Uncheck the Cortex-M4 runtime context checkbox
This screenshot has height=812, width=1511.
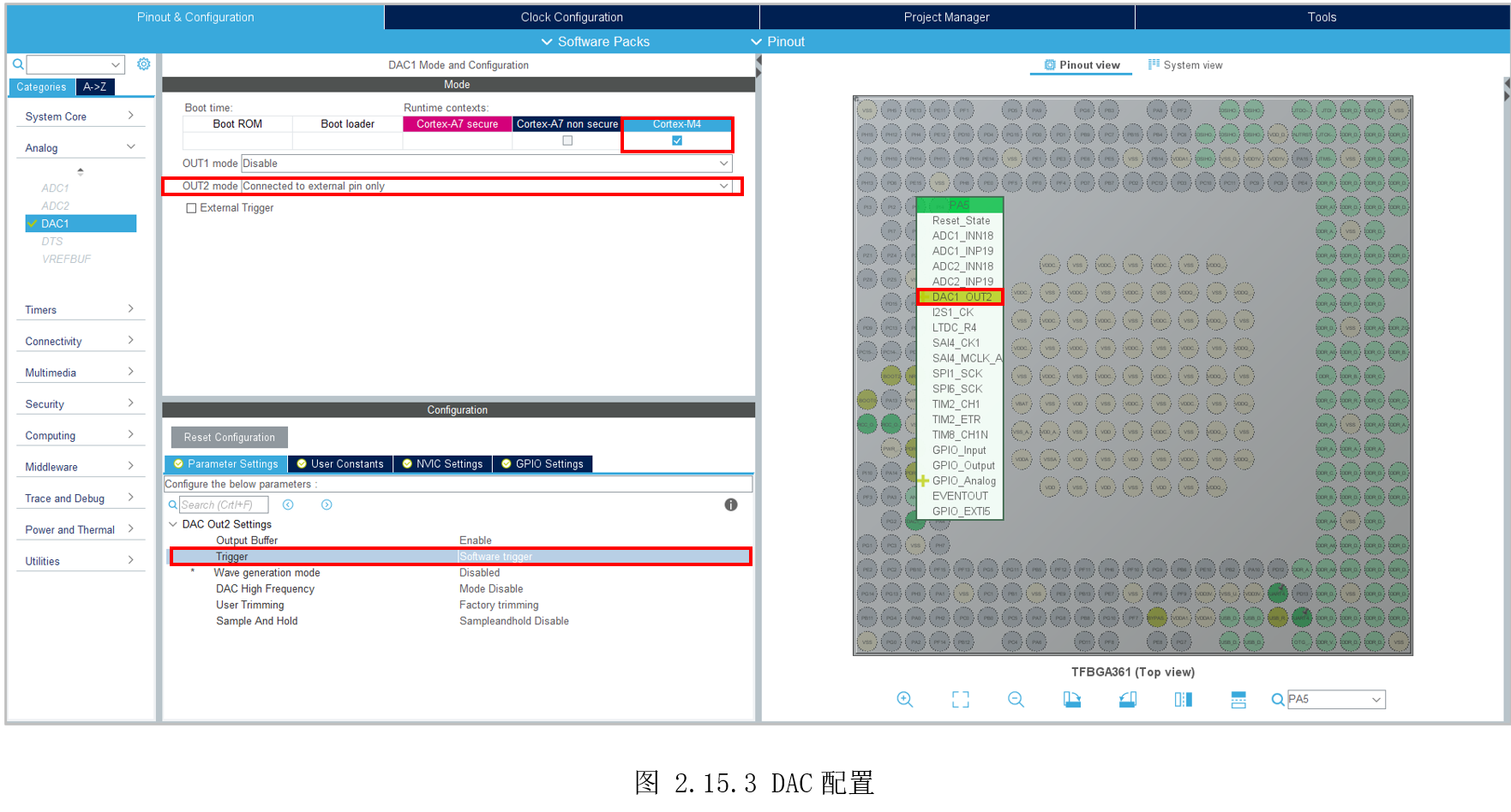click(x=677, y=140)
